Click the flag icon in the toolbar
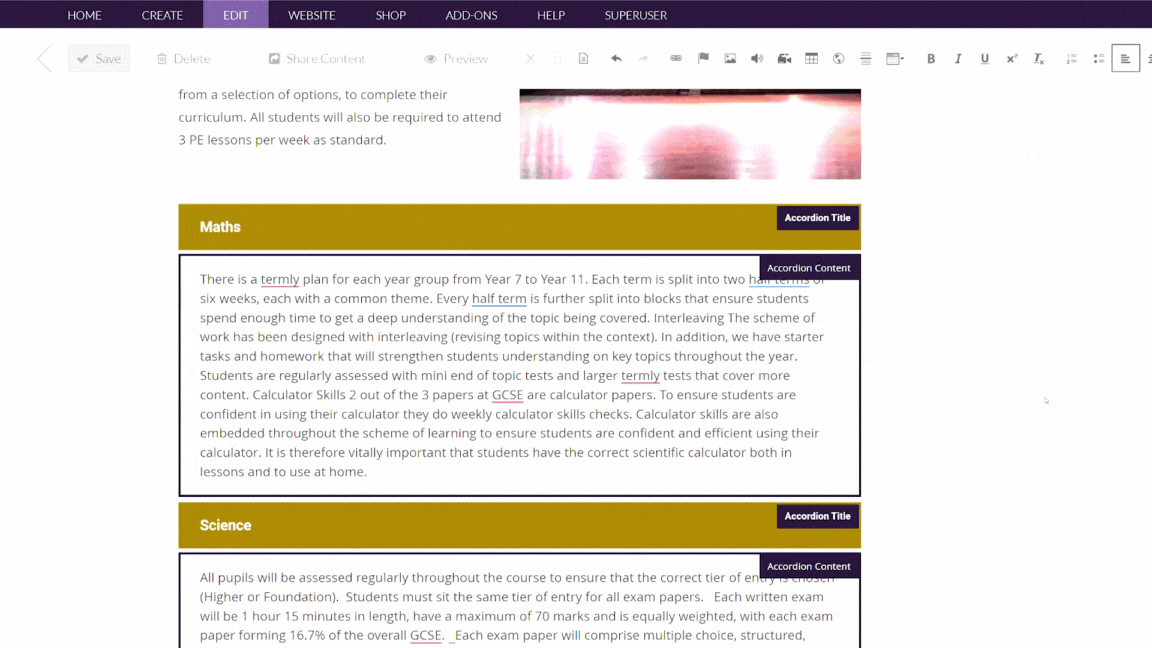The width and height of the screenshot is (1152, 648). click(x=703, y=58)
